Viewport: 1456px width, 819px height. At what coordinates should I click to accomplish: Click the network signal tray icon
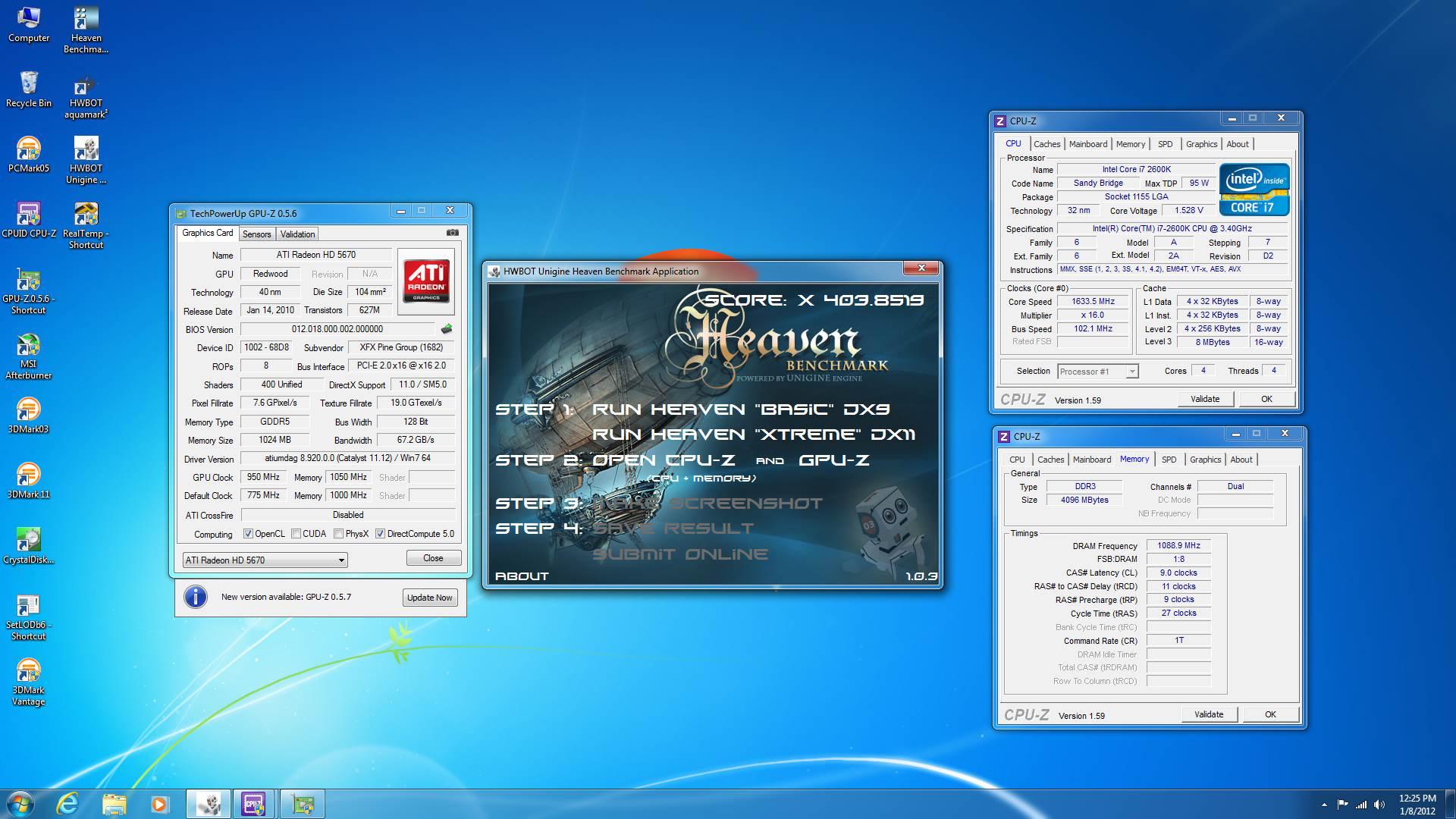click(x=1361, y=804)
